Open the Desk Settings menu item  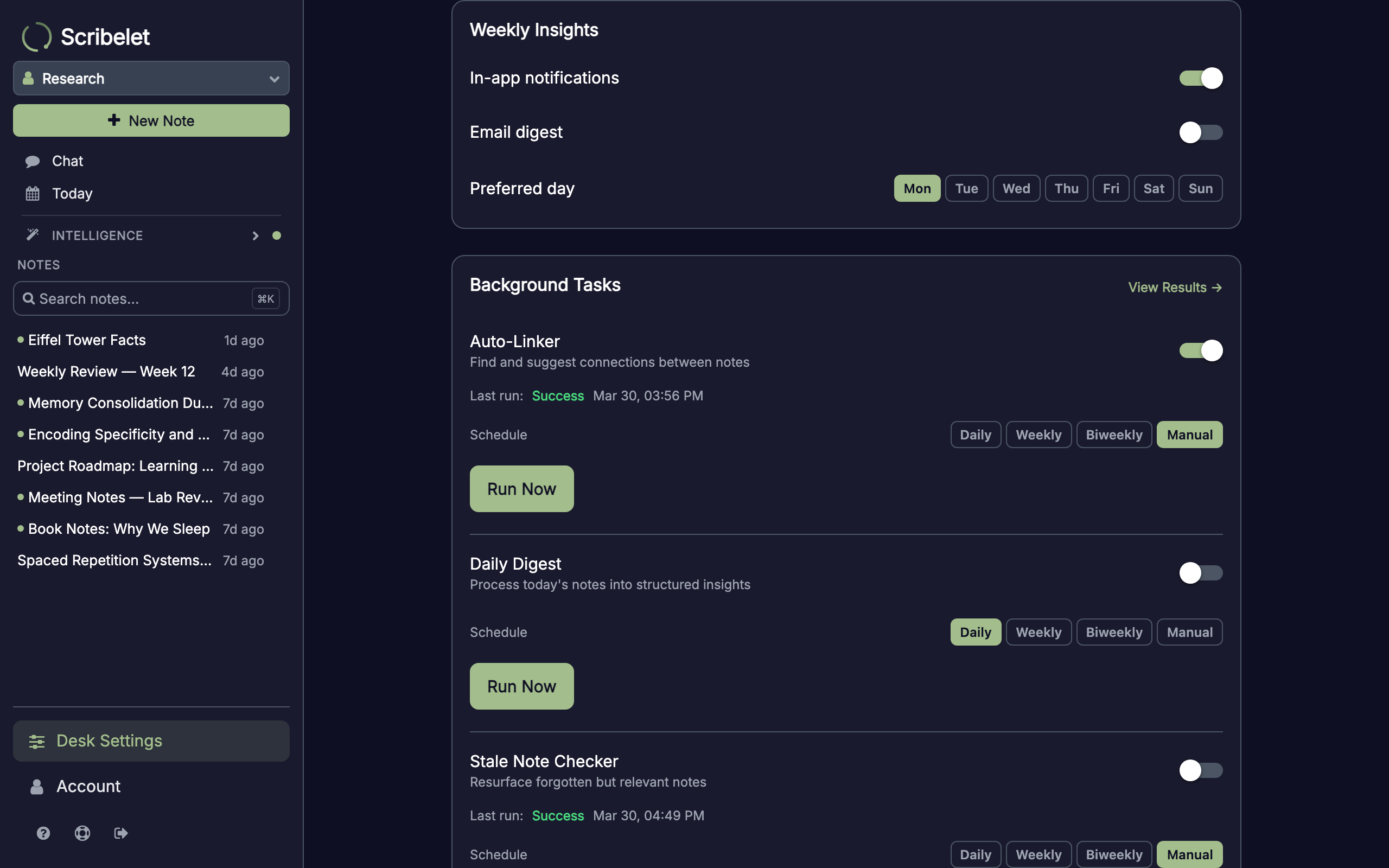[x=151, y=741]
